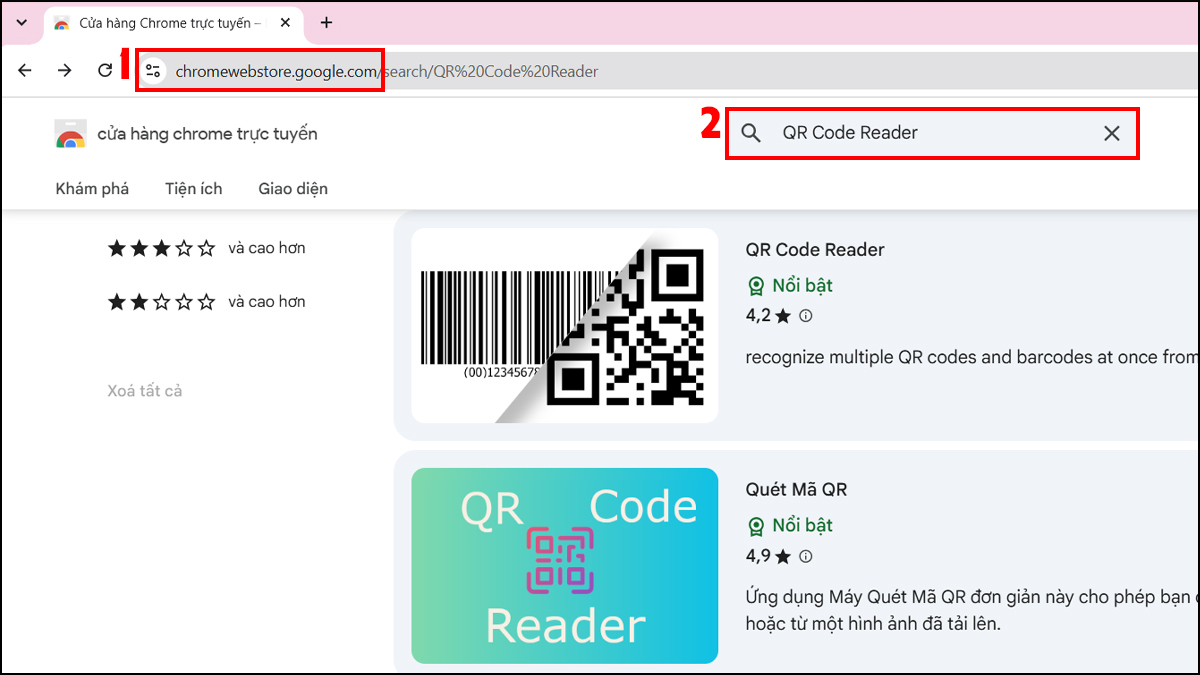Open the Khám phá tab
The height and width of the screenshot is (675, 1200).
pos(92,188)
